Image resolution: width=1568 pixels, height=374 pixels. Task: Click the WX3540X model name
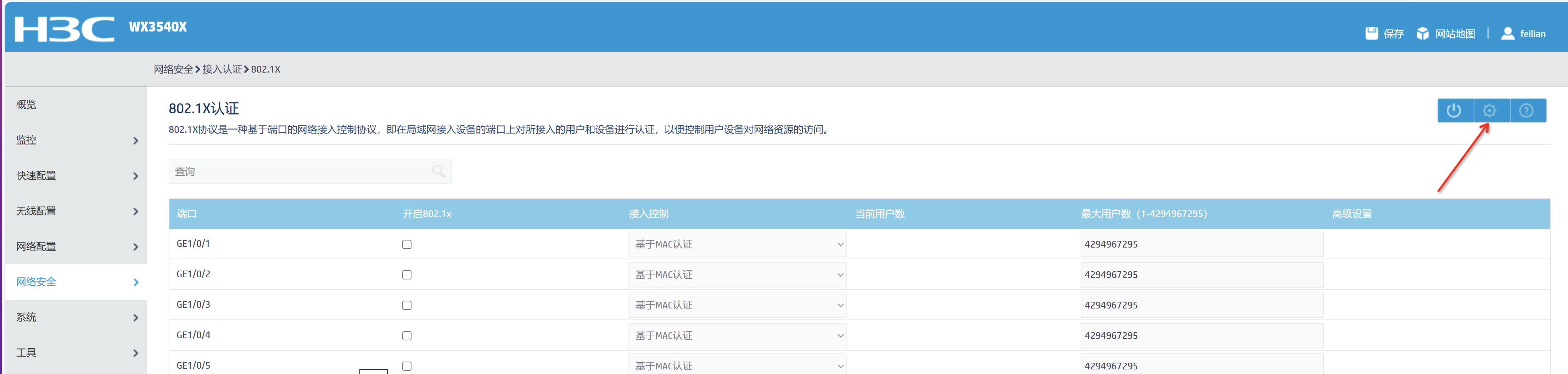pyautogui.click(x=158, y=27)
